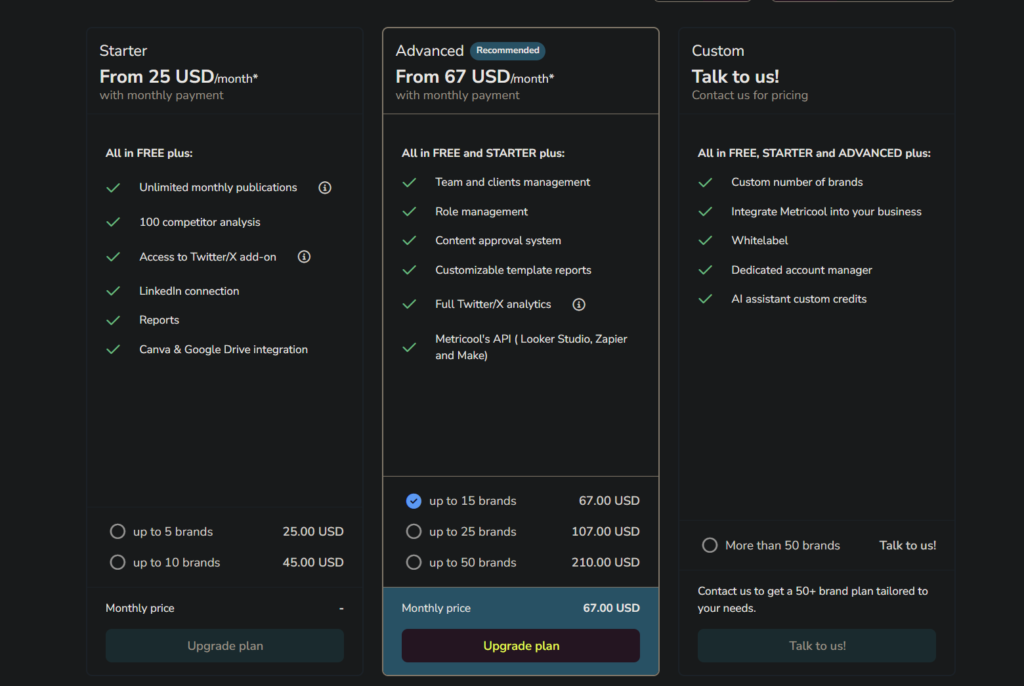Image resolution: width=1024 pixels, height=686 pixels.
Task: Select More than 50 brands option
Action: point(710,546)
